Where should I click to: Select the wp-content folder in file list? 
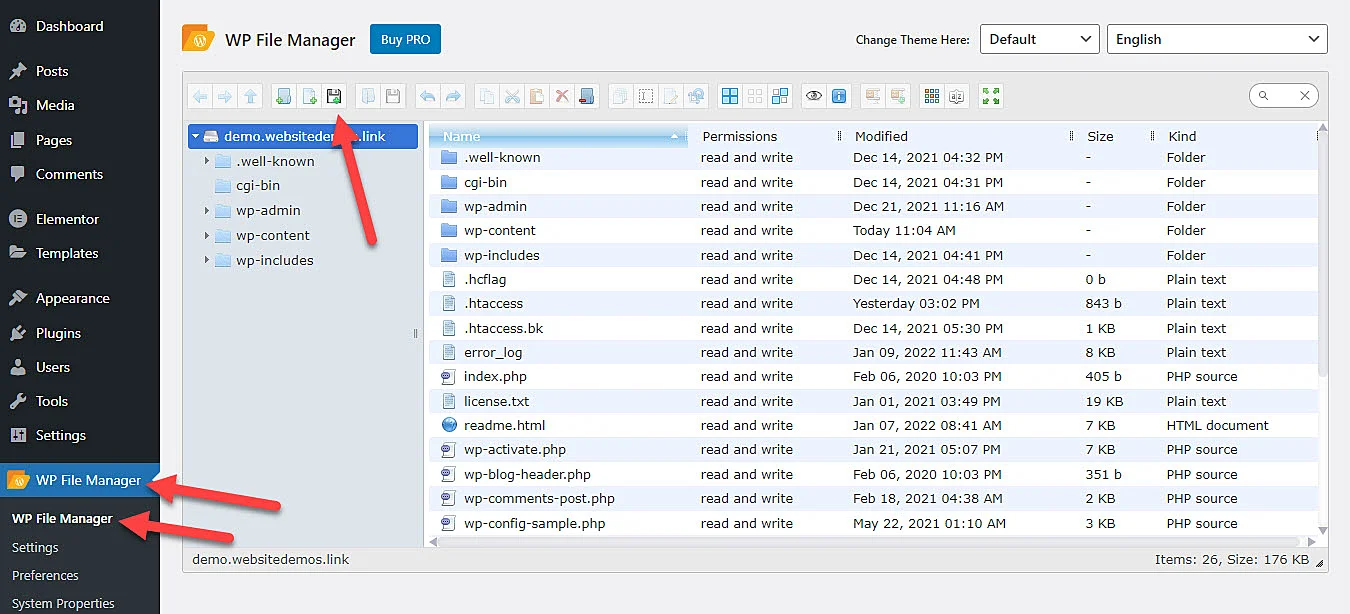(x=873, y=230)
